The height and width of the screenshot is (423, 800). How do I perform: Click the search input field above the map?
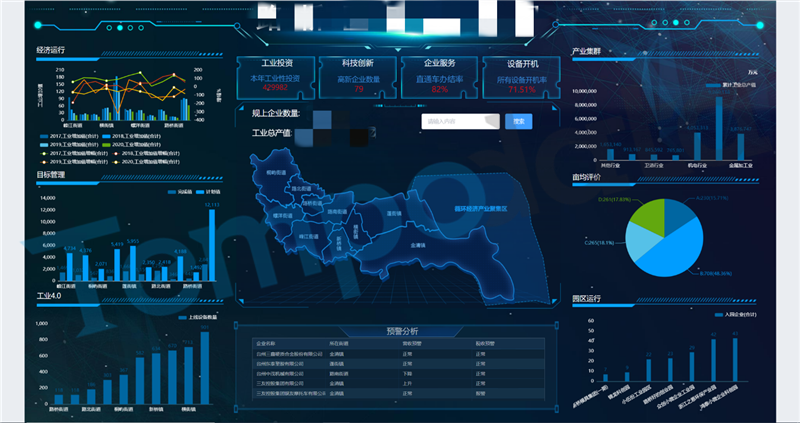(x=461, y=121)
